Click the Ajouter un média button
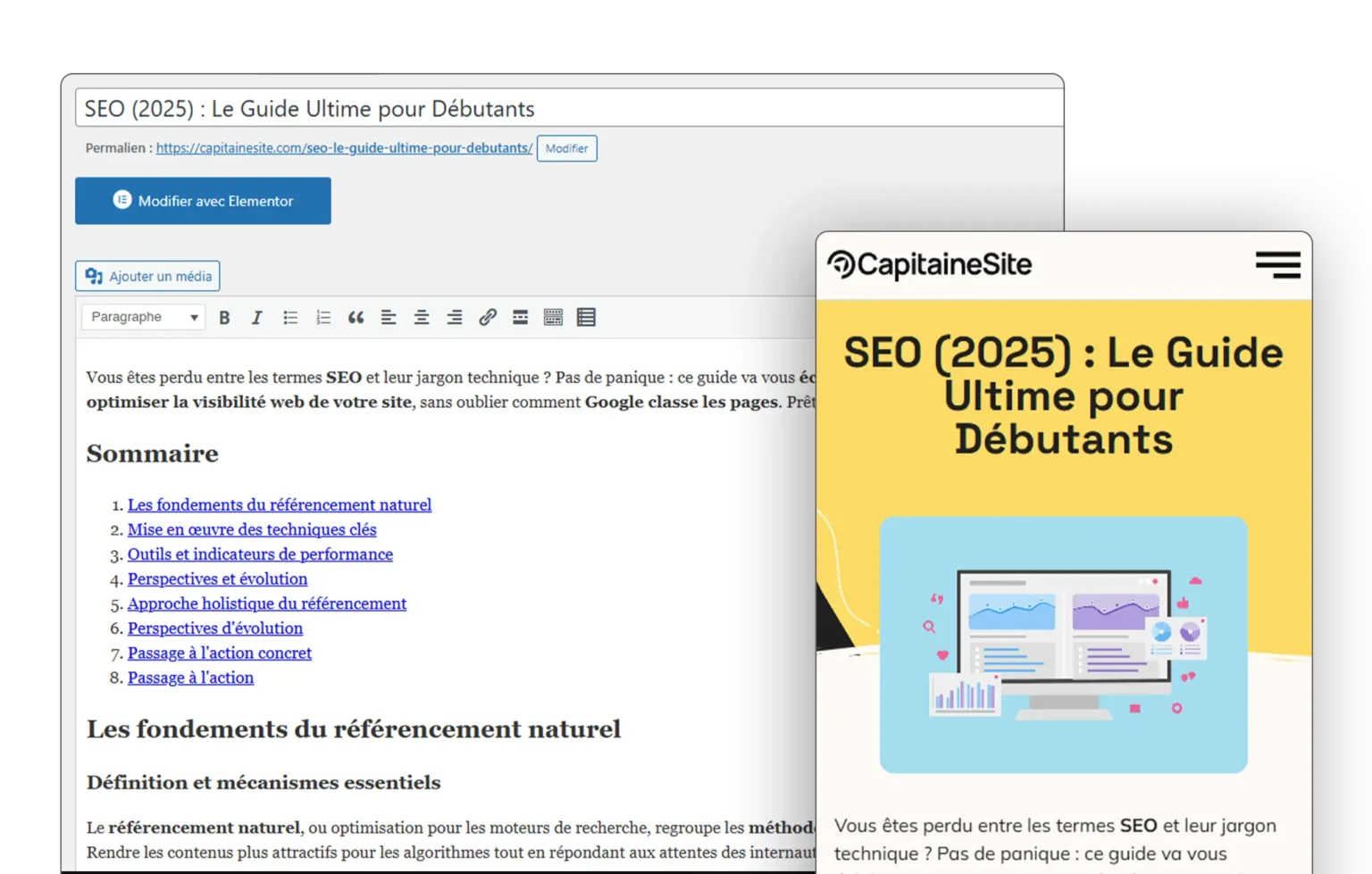1372x874 pixels. (x=147, y=276)
